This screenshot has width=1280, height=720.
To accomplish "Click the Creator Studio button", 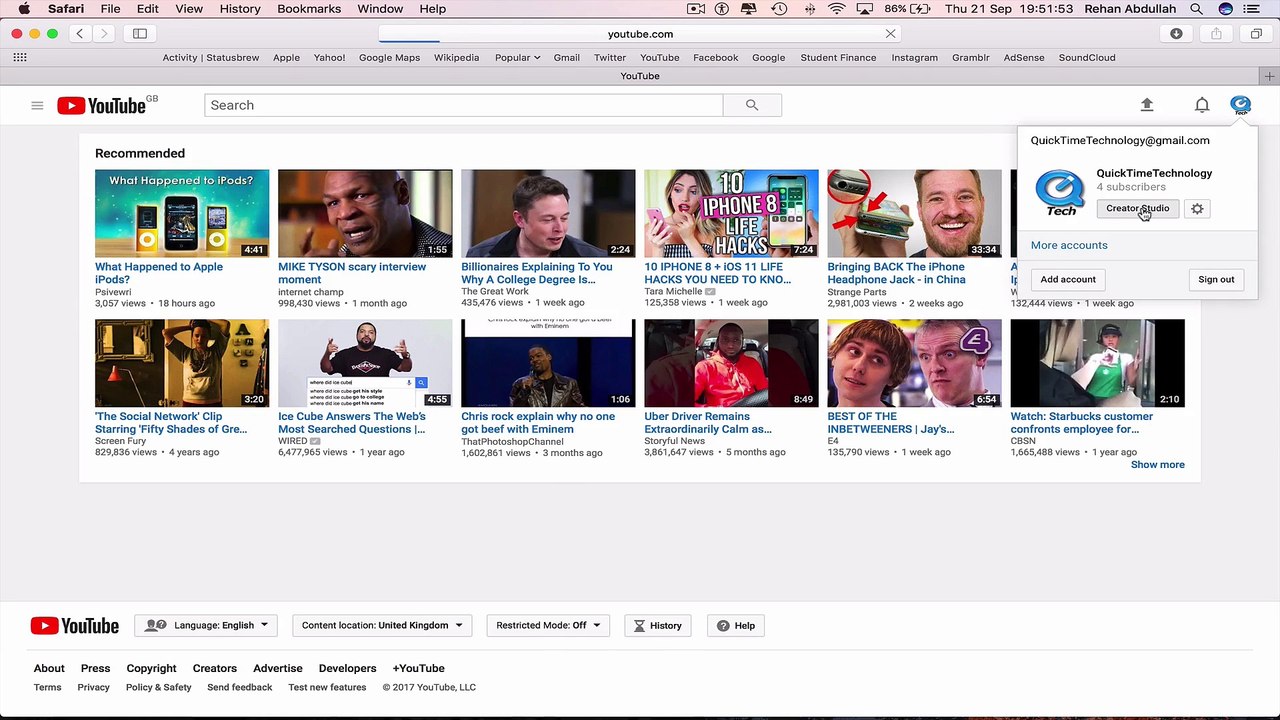I will pos(1137,208).
